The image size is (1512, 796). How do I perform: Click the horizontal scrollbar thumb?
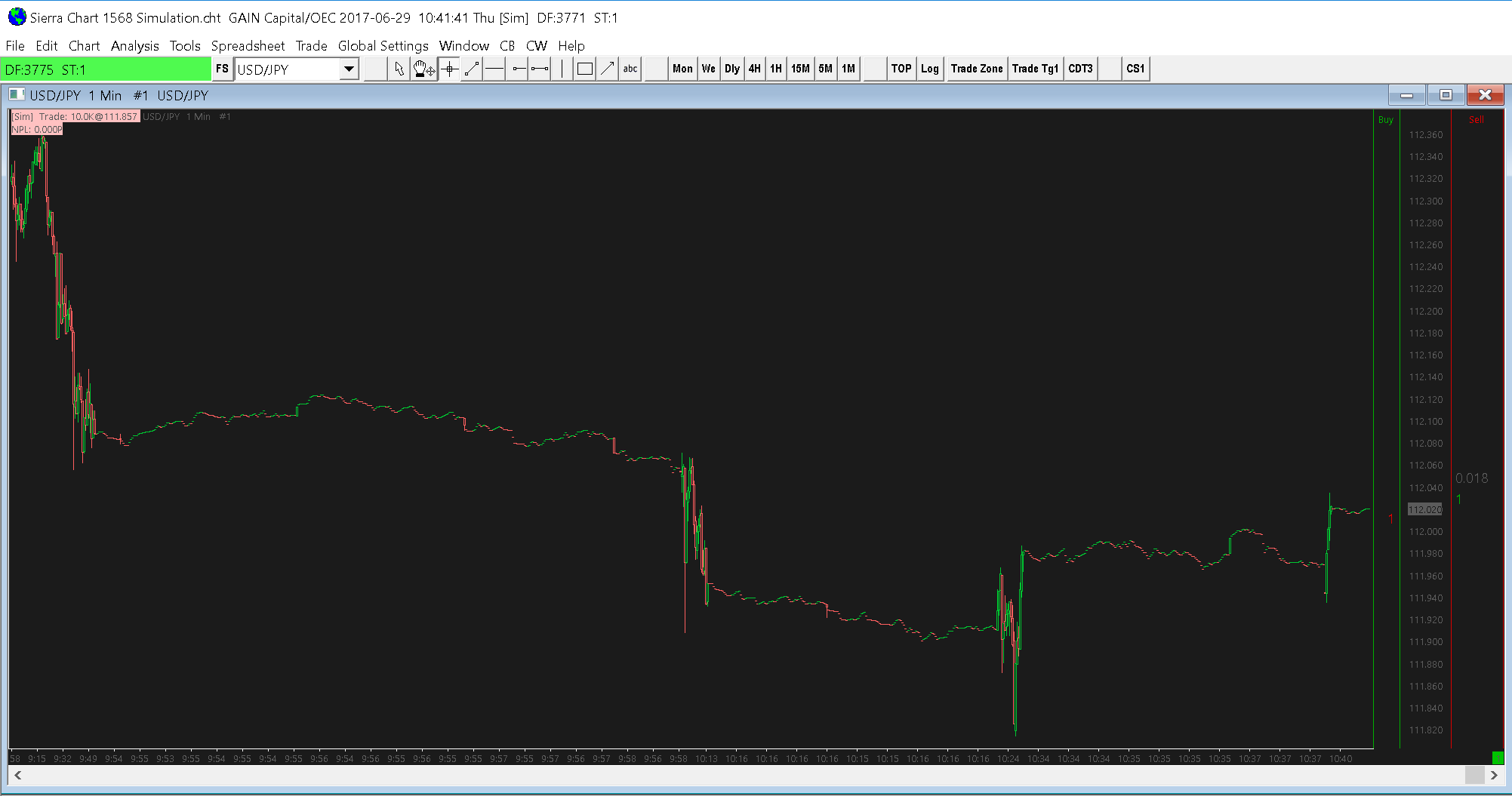click(x=1475, y=775)
